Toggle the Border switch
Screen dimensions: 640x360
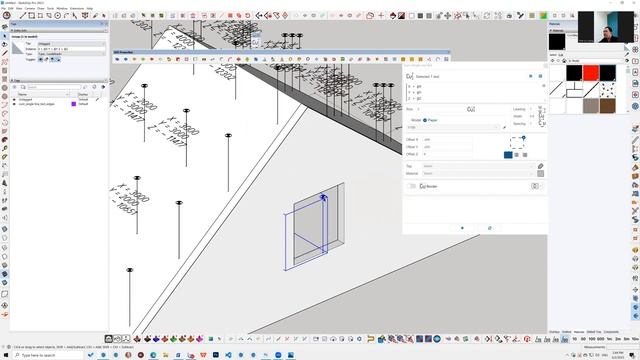coord(411,186)
